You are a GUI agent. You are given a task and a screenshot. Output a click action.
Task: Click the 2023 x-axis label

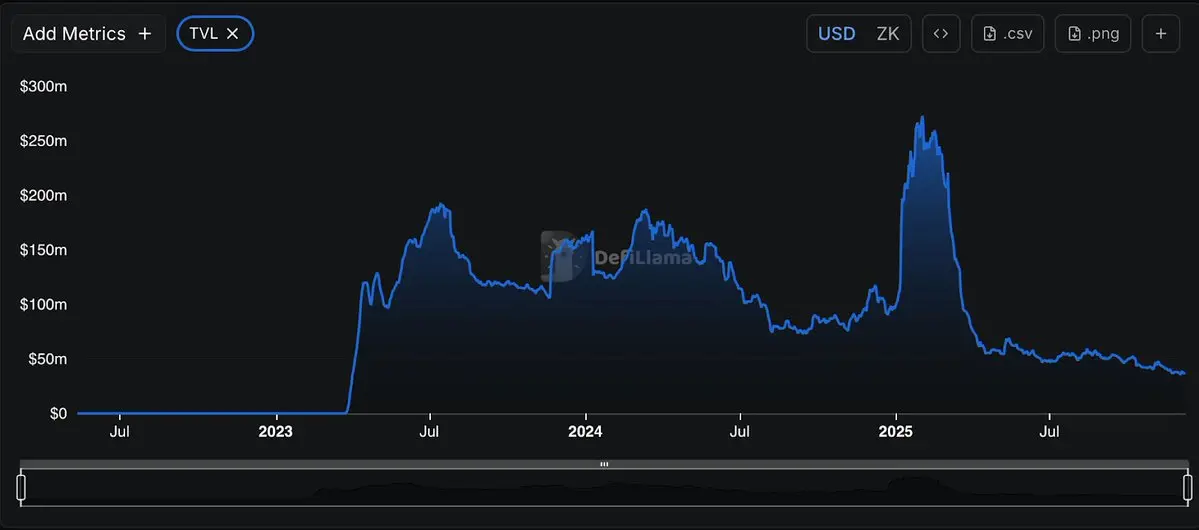(x=275, y=432)
